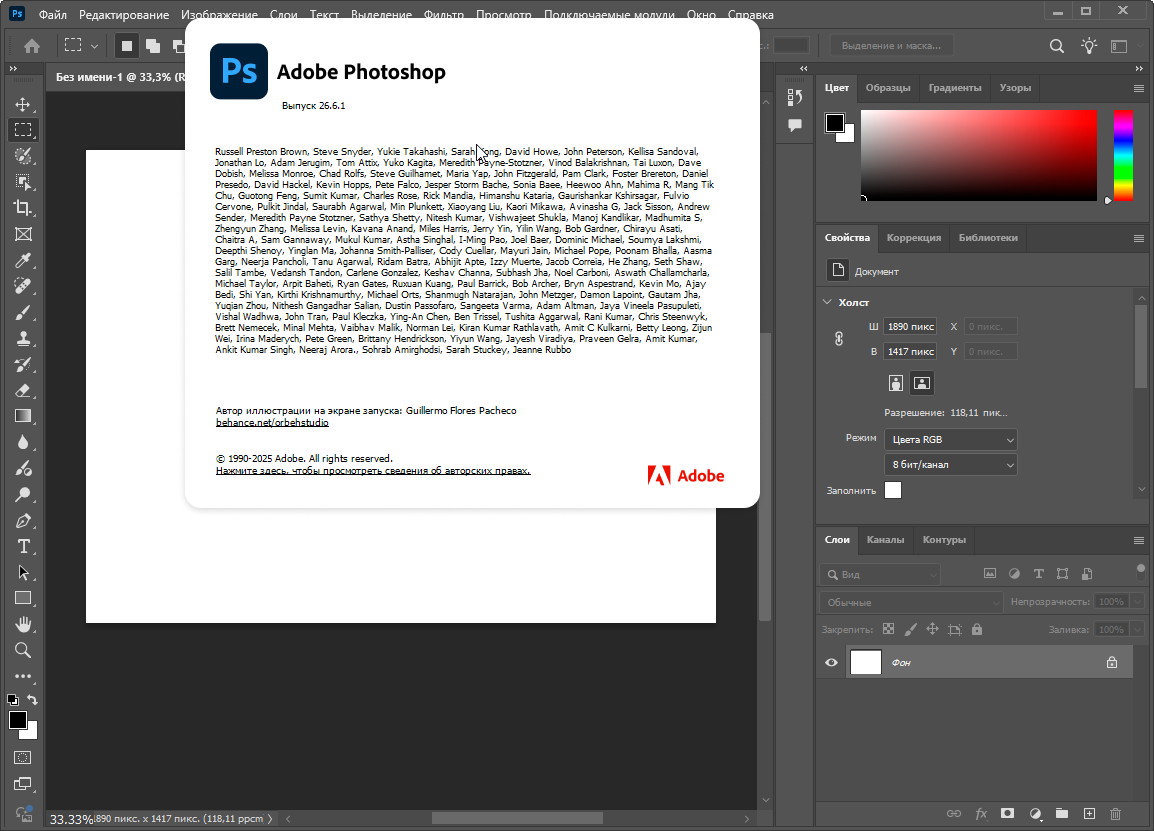Image resolution: width=1154 pixels, height=831 pixels.
Task: Open the 8 бит/канал dropdown
Action: tap(951, 464)
